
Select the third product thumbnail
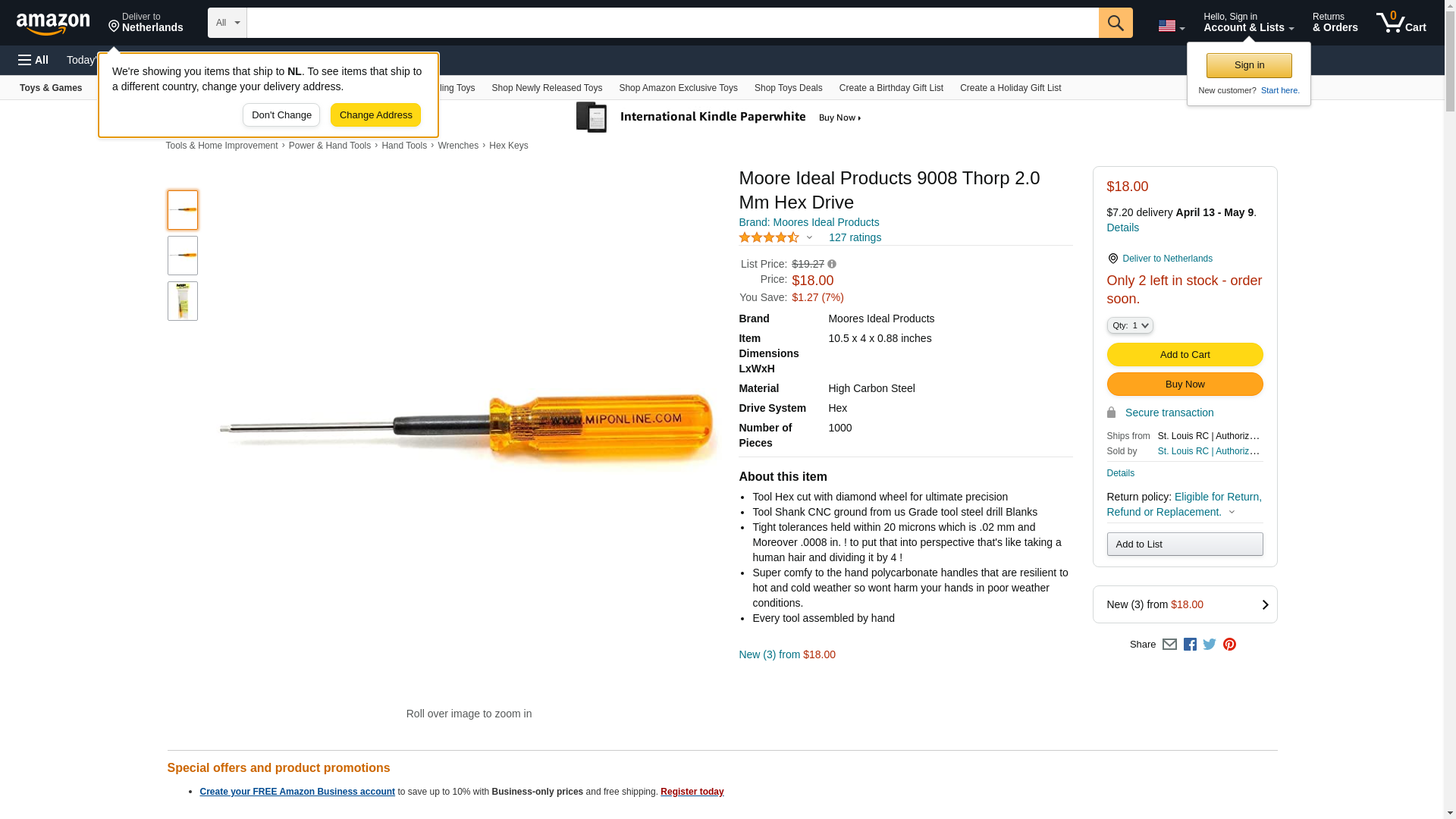click(183, 301)
